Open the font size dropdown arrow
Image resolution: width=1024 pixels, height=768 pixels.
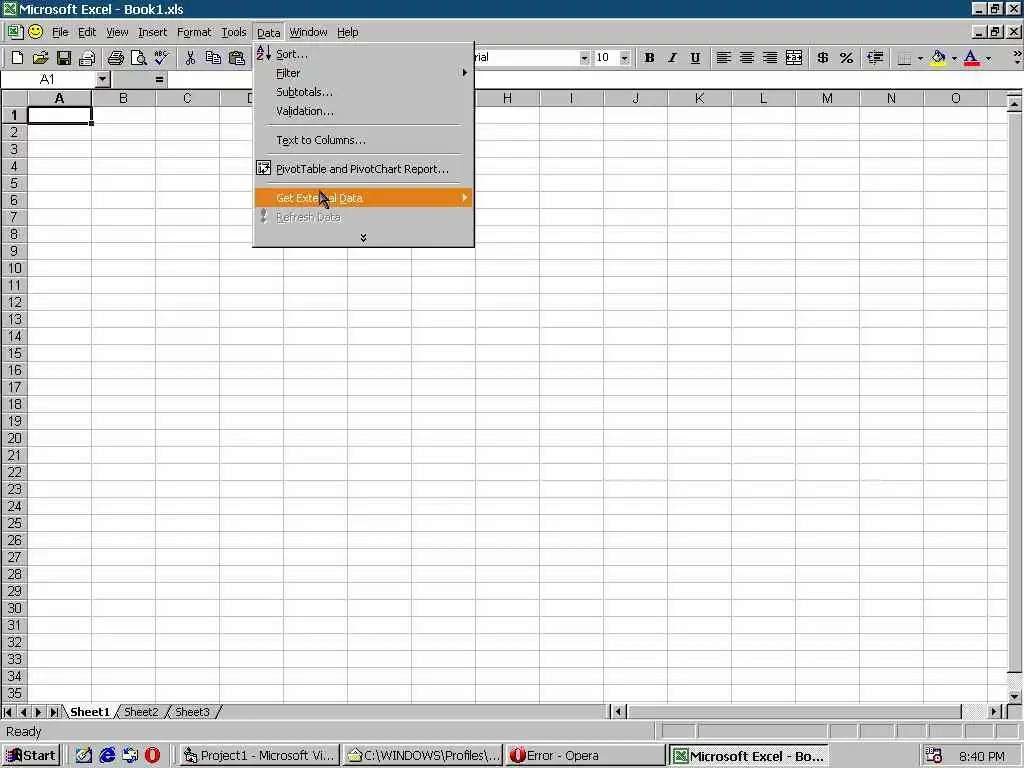624,58
